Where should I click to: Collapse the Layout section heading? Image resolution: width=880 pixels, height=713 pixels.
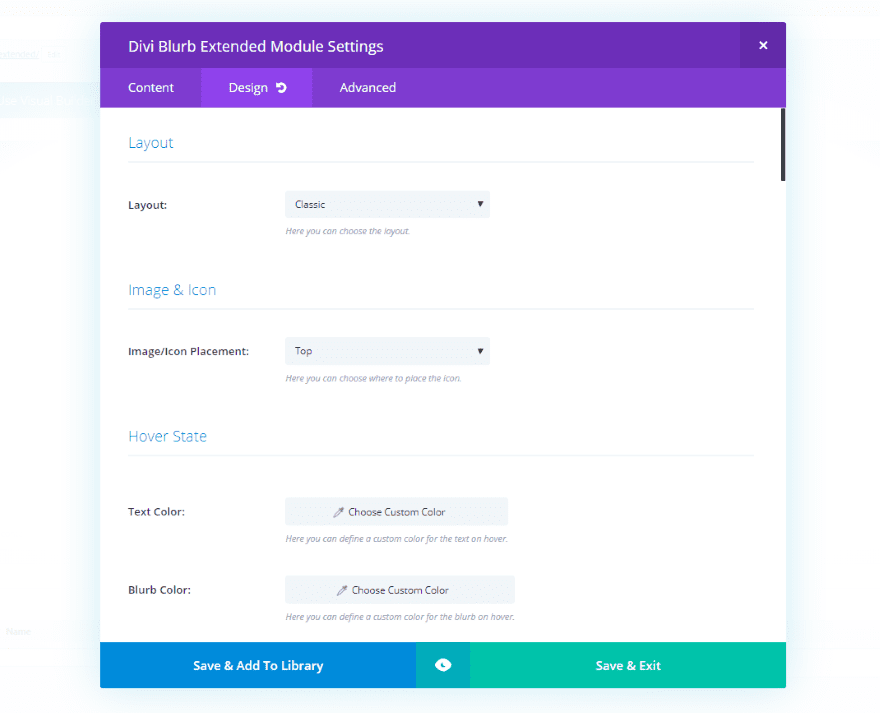[x=151, y=143]
